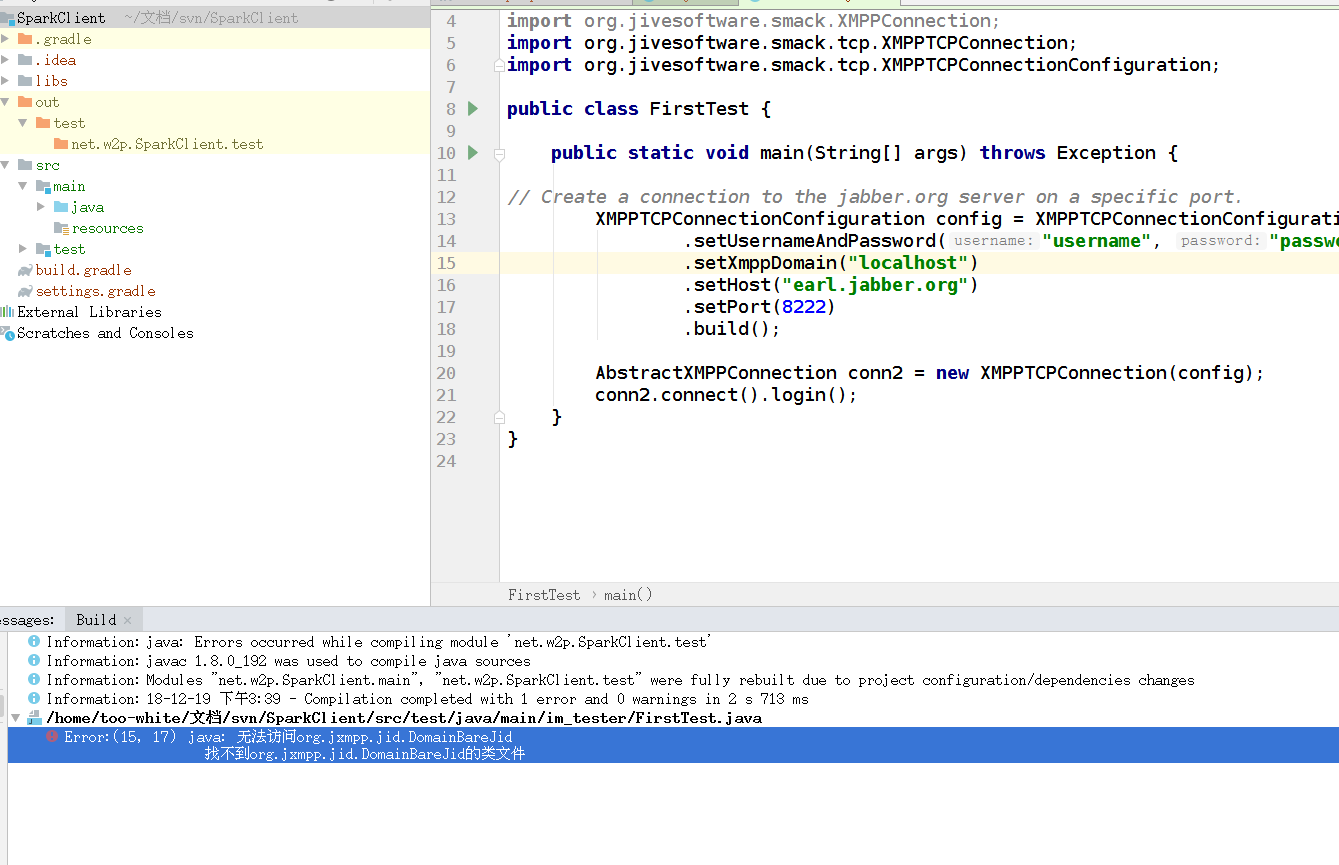Click the libs folder icon
This screenshot has width=1339, height=865.
click(x=25, y=81)
